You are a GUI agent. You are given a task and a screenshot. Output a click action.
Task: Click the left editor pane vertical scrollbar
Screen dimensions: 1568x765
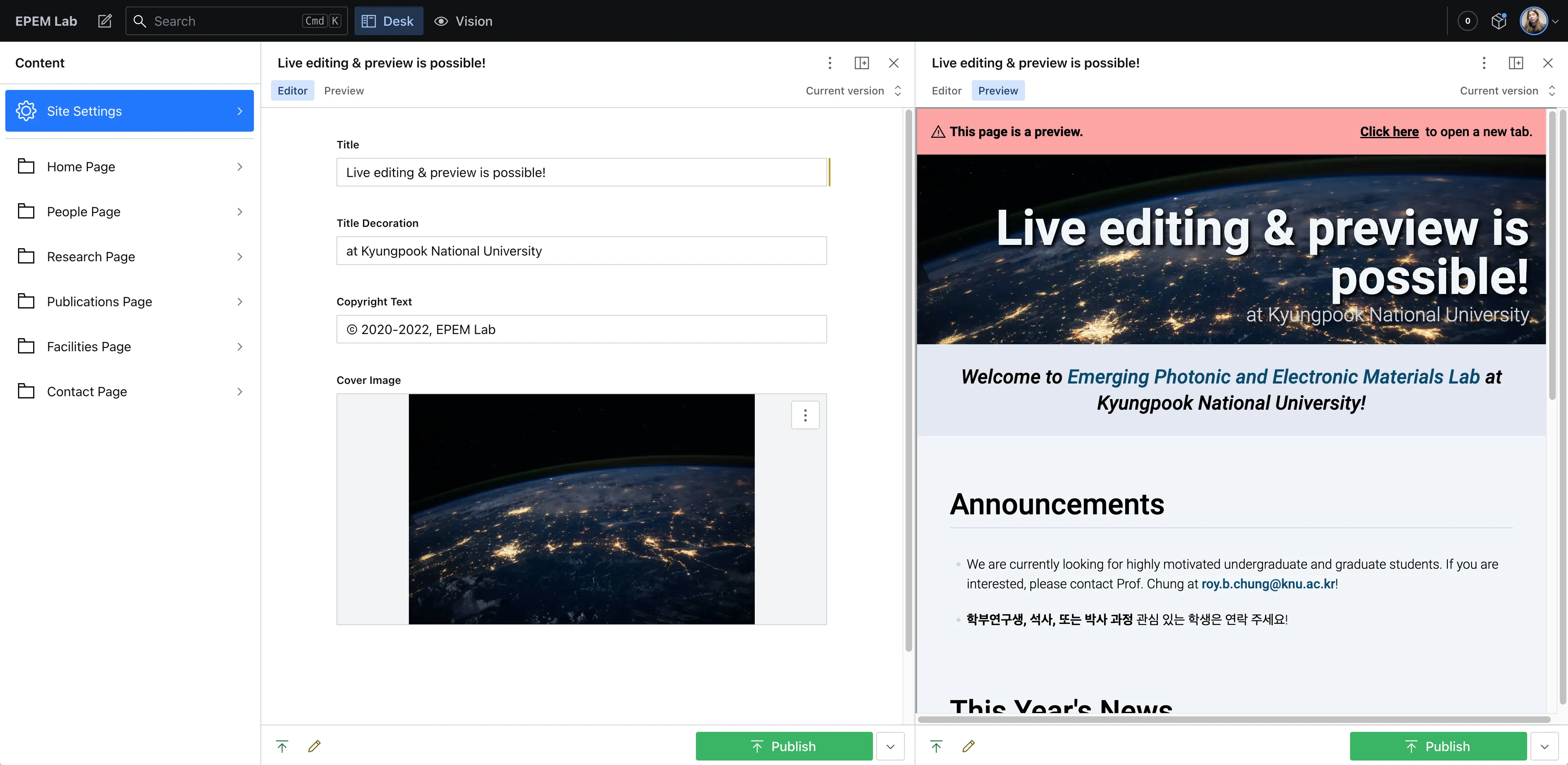tap(908, 377)
